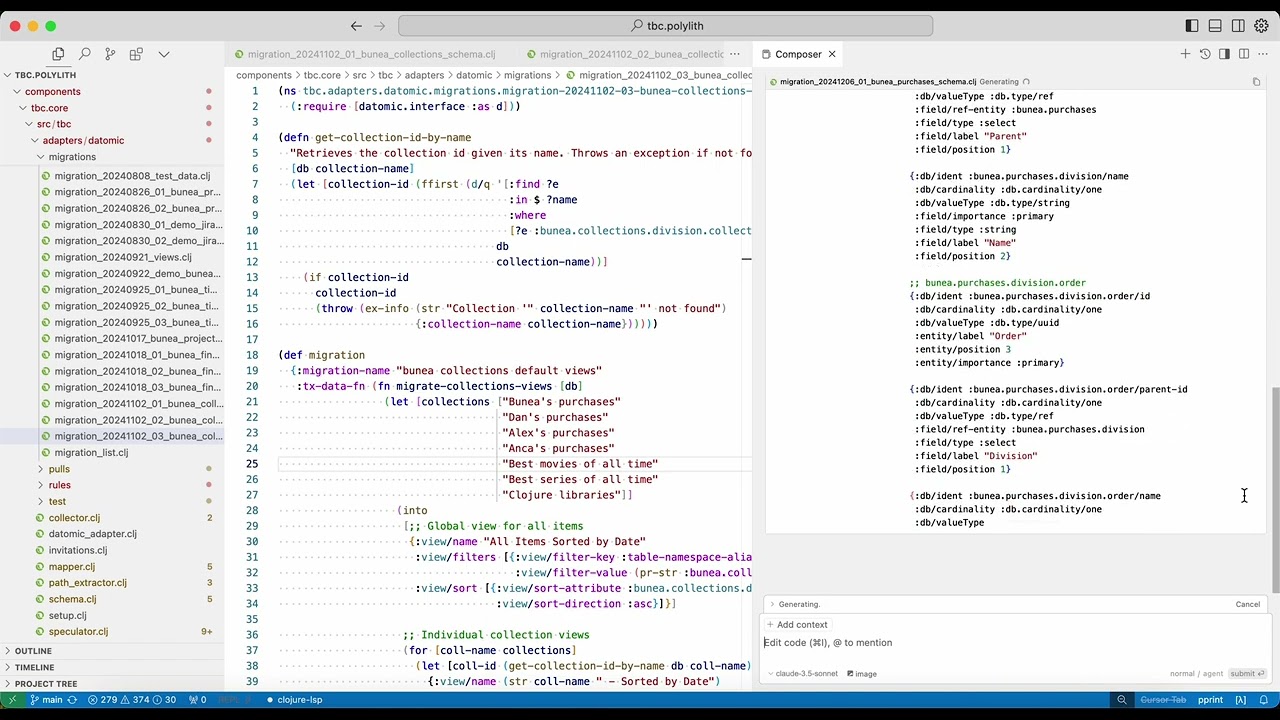Toggle secondary sidebar layout icon
Image resolution: width=1280 pixels, height=720 pixels.
(1238, 26)
